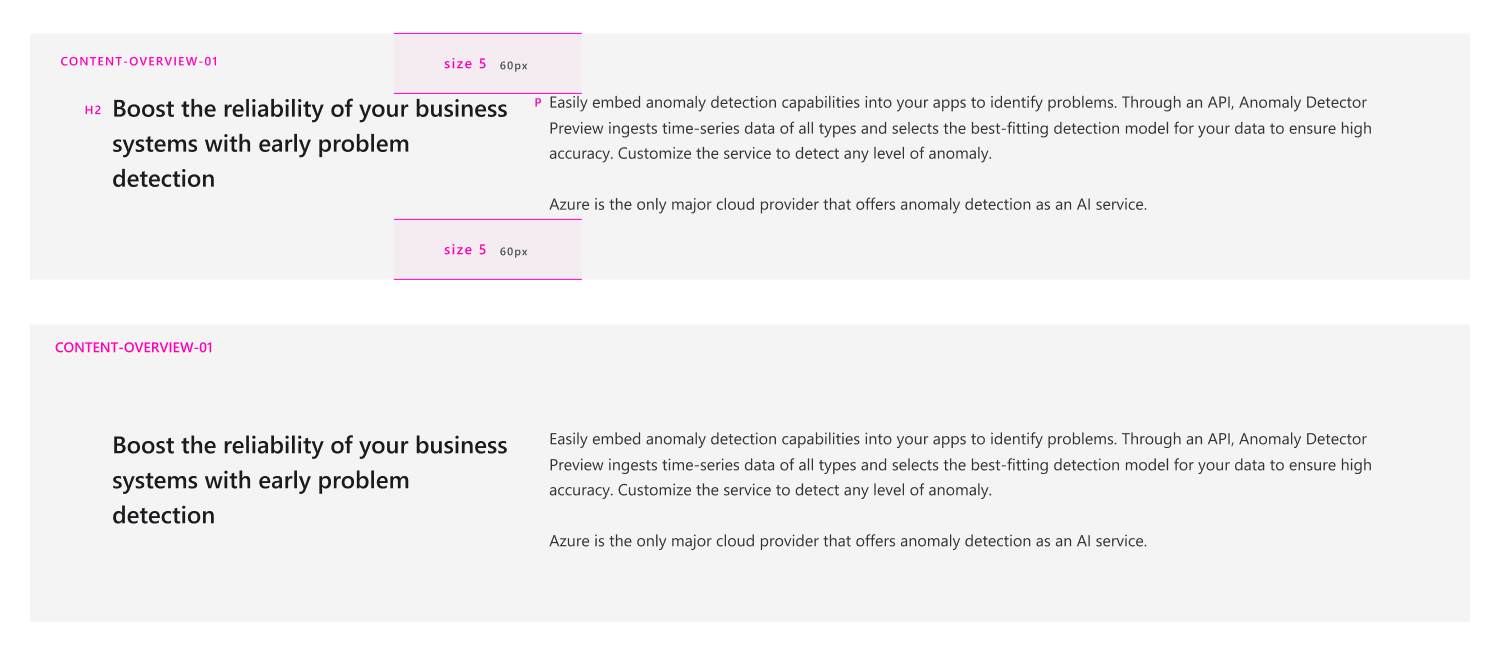Select "size 5" text in bottom spacer box
Viewport: 1500px width, 660px height.
pos(465,250)
